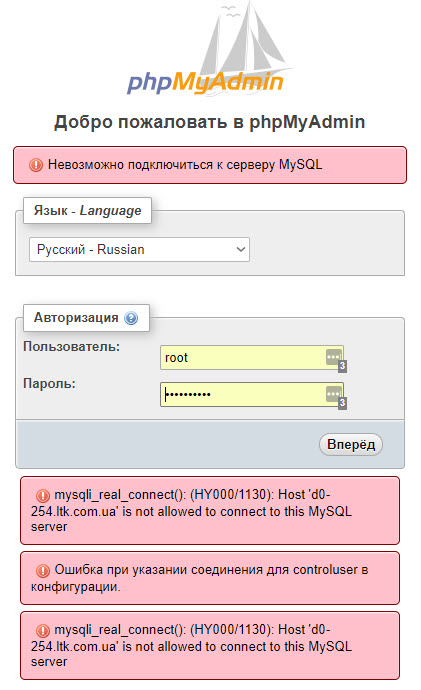The width and height of the screenshot is (421, 690).
Task: Click error icon beside 'Невозможно подключиться' message
Action: point(36,165)
